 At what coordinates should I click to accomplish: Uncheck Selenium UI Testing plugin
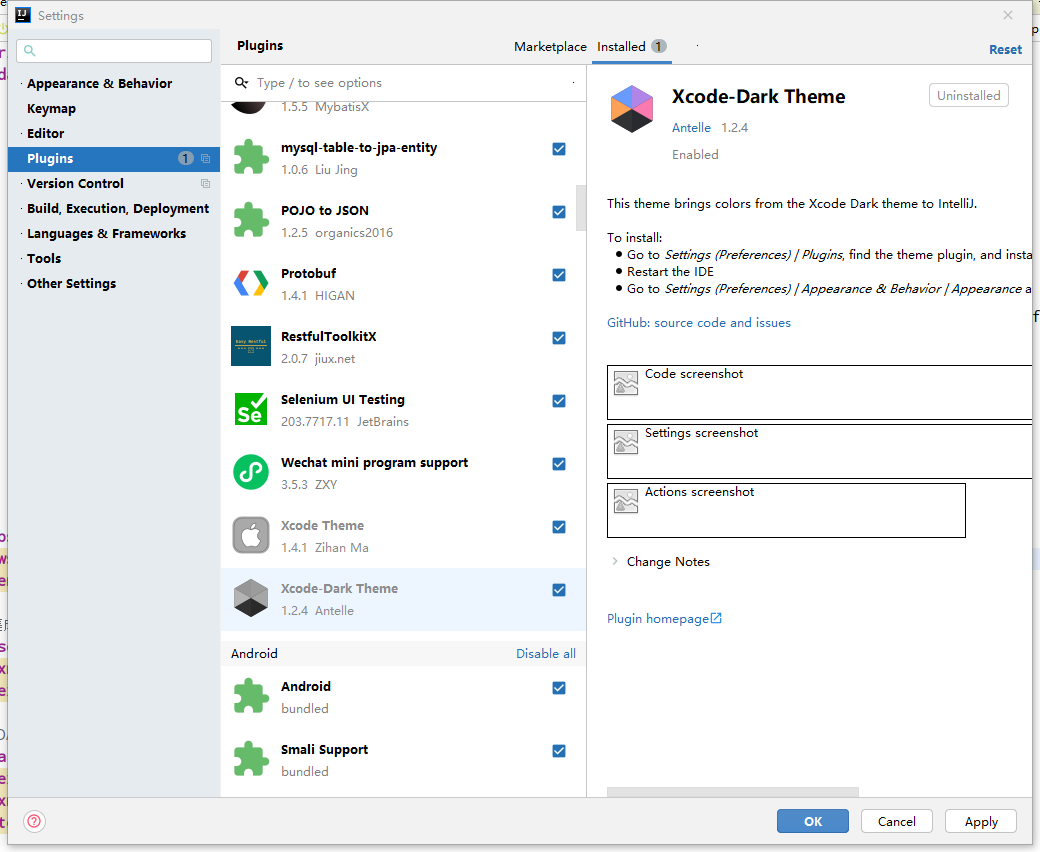[x=559, y=401]
